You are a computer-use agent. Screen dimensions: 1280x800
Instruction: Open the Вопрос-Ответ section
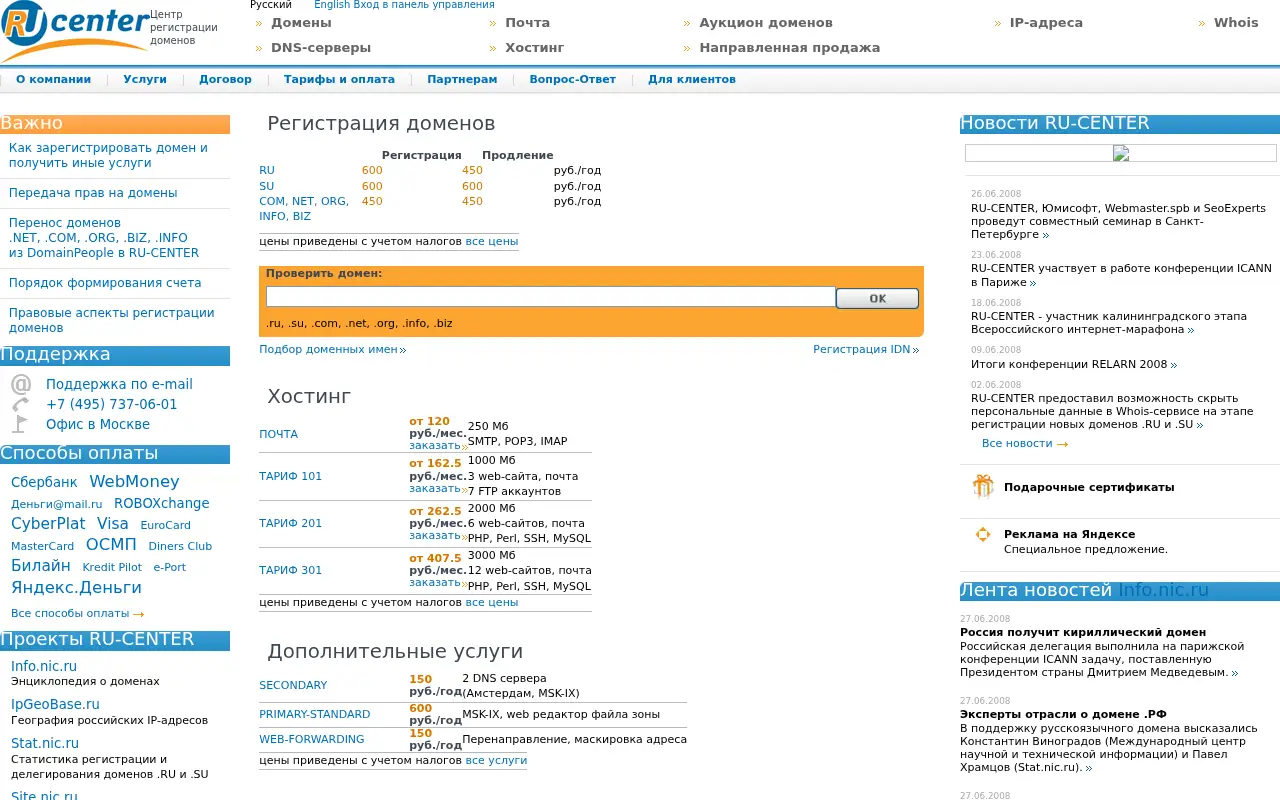573,79
